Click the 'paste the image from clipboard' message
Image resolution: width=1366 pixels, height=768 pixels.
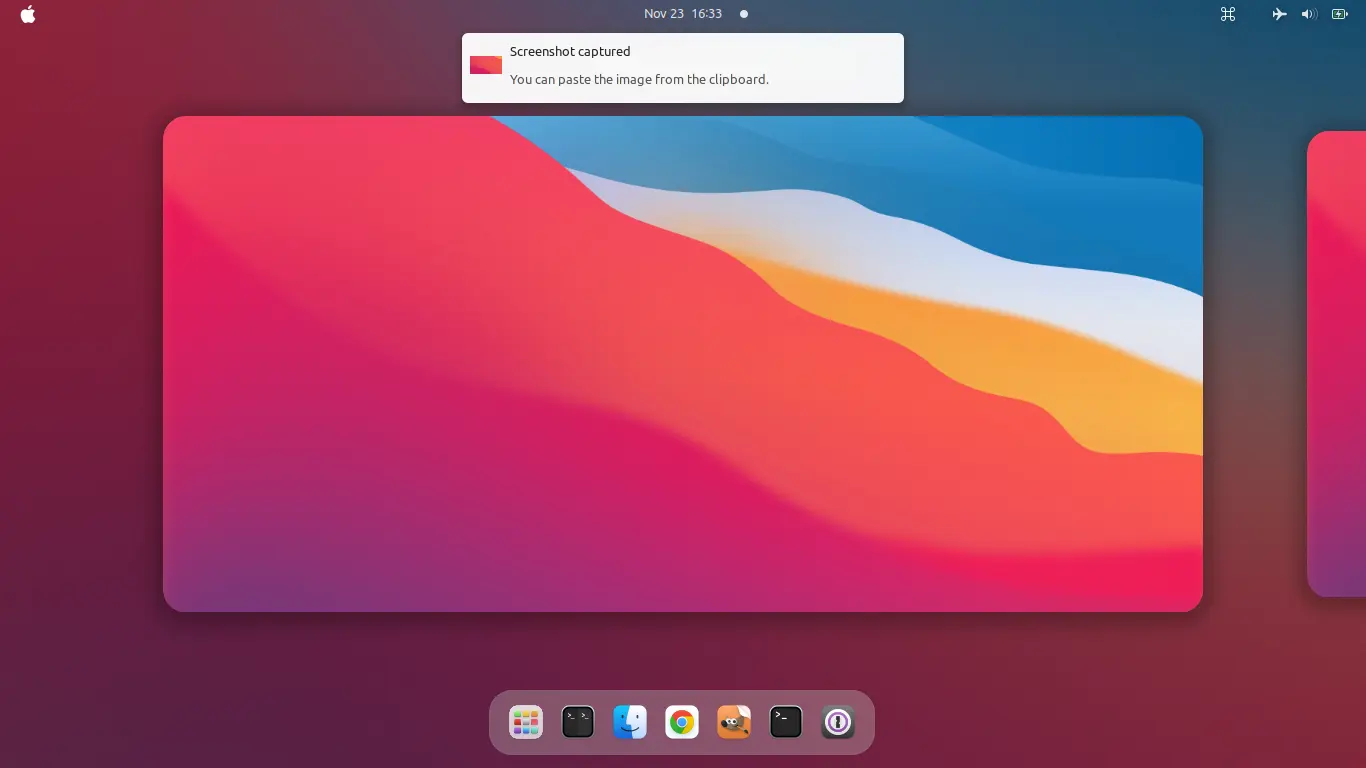(639, 79)
